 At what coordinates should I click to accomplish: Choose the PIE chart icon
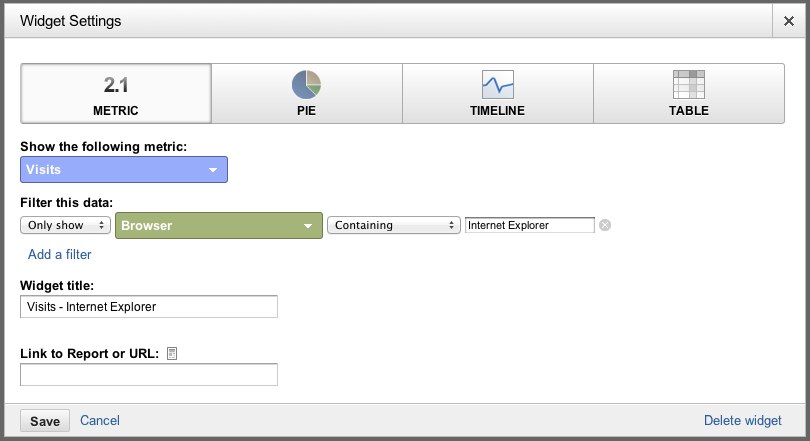pyautogui.click(x=306, y=85)
